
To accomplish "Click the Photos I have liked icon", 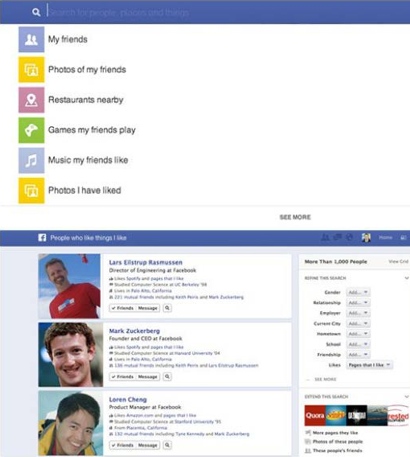I will [x=31, y=191].
